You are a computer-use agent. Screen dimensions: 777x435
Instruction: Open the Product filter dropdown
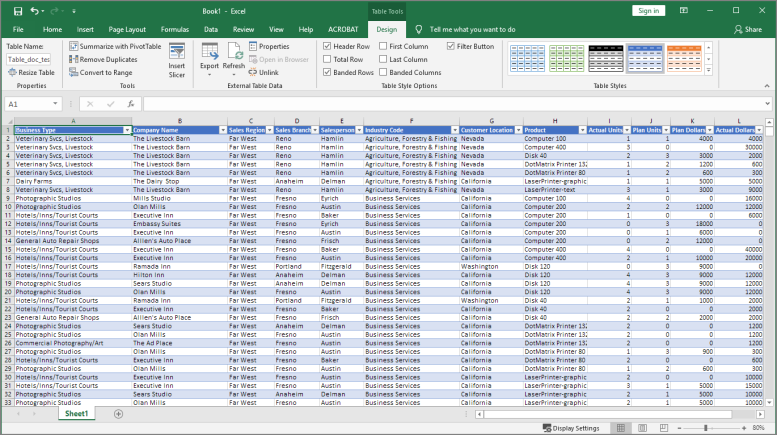pyautogui.click(x=582, y=130)
